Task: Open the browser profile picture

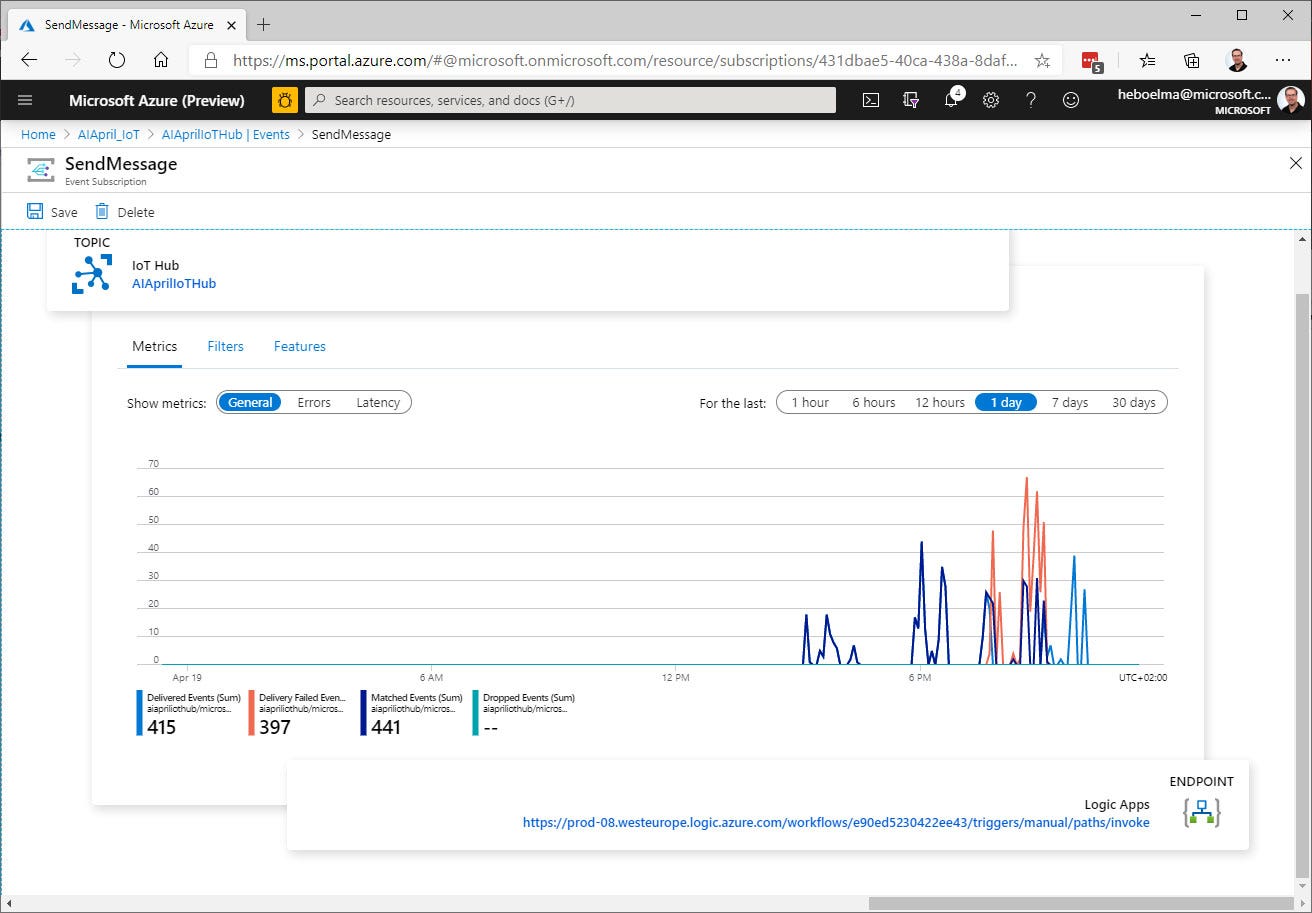Action: point(1237,60)
